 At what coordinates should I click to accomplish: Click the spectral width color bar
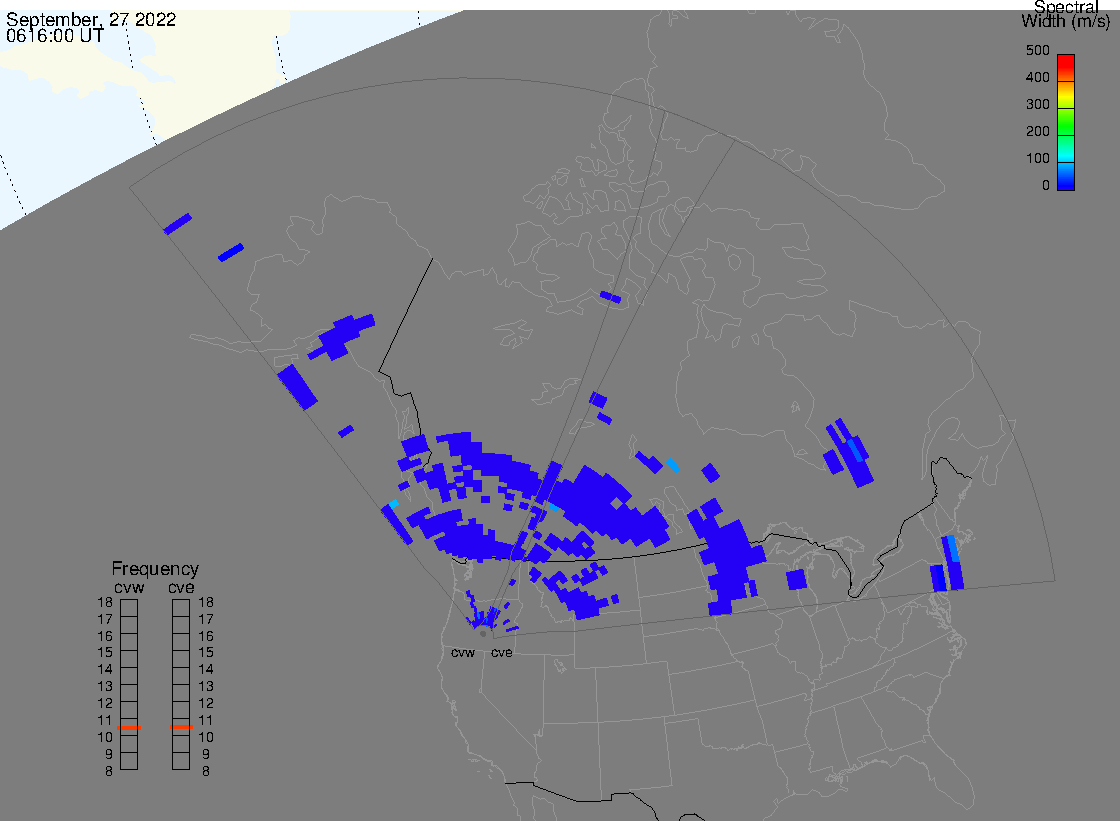tap(1066, 122)
